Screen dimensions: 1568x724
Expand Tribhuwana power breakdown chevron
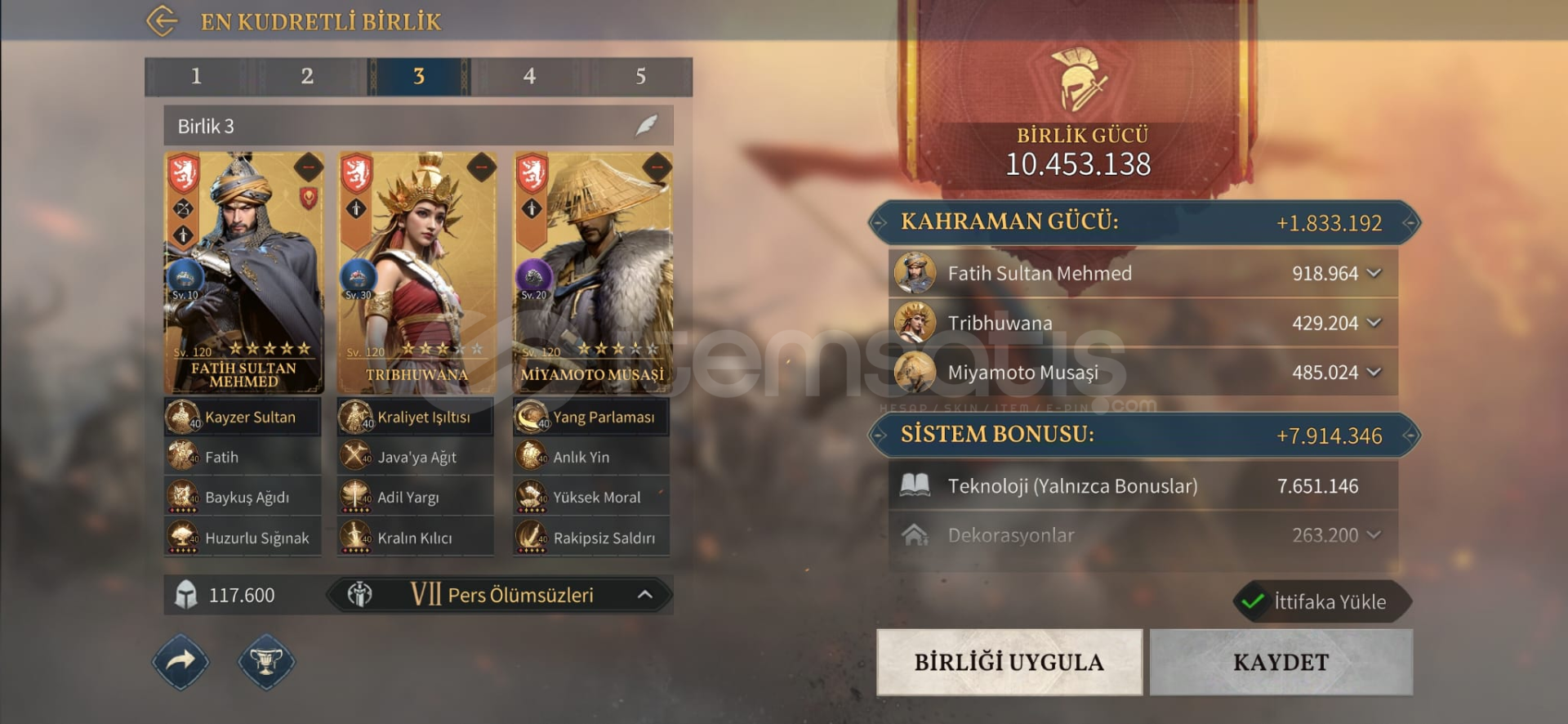point(1374,323)
